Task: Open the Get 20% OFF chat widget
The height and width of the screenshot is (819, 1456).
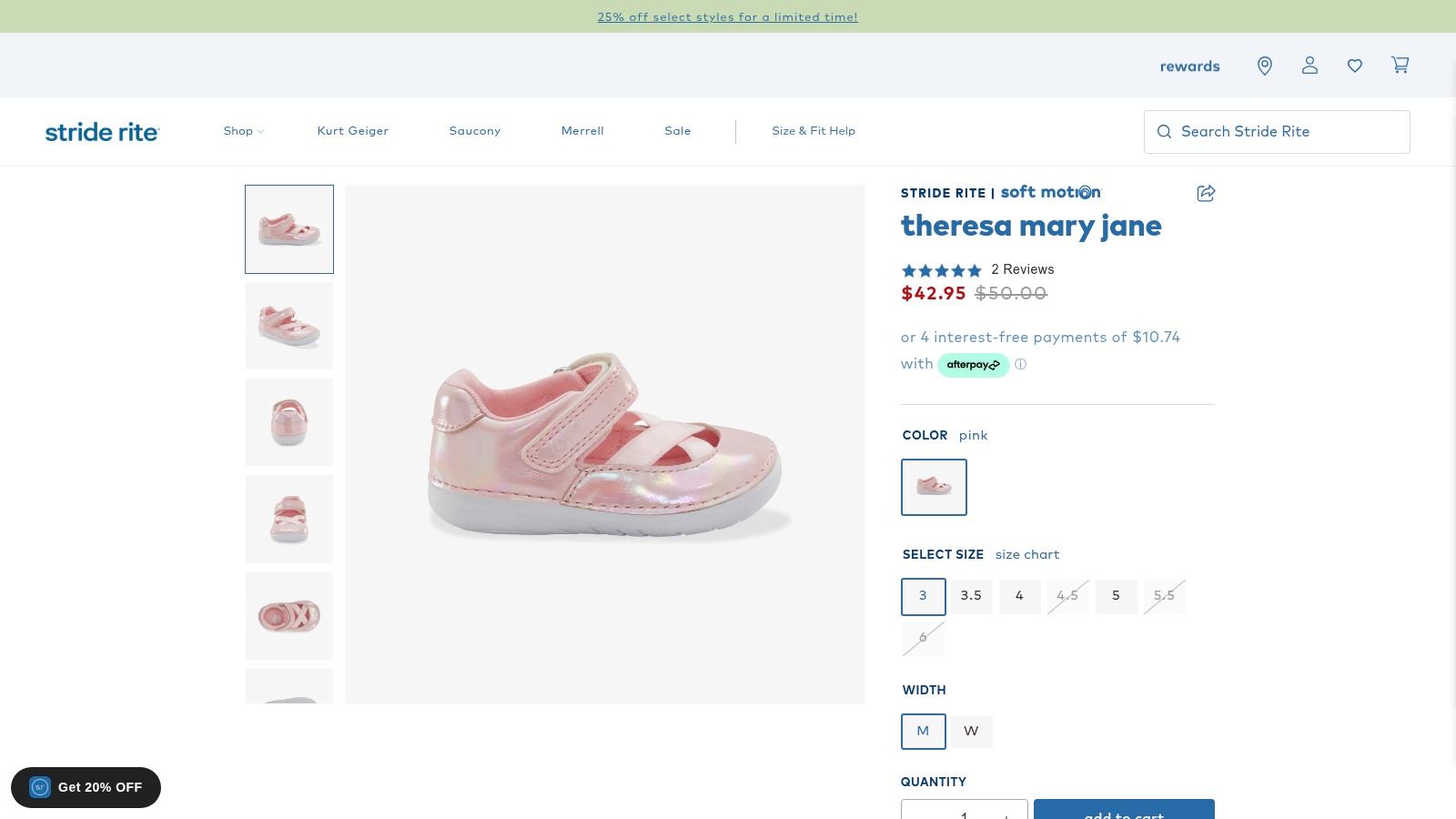Action: [86, 787]
